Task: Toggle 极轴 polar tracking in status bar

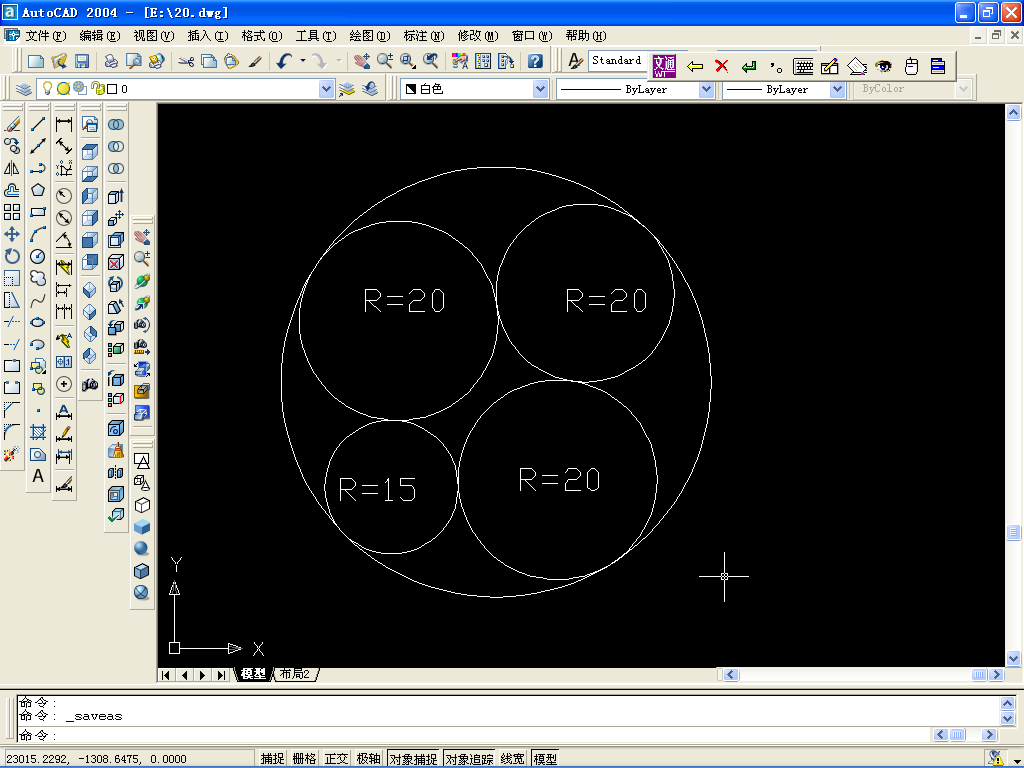Action: pyautogui.click(x=368, y=758)
